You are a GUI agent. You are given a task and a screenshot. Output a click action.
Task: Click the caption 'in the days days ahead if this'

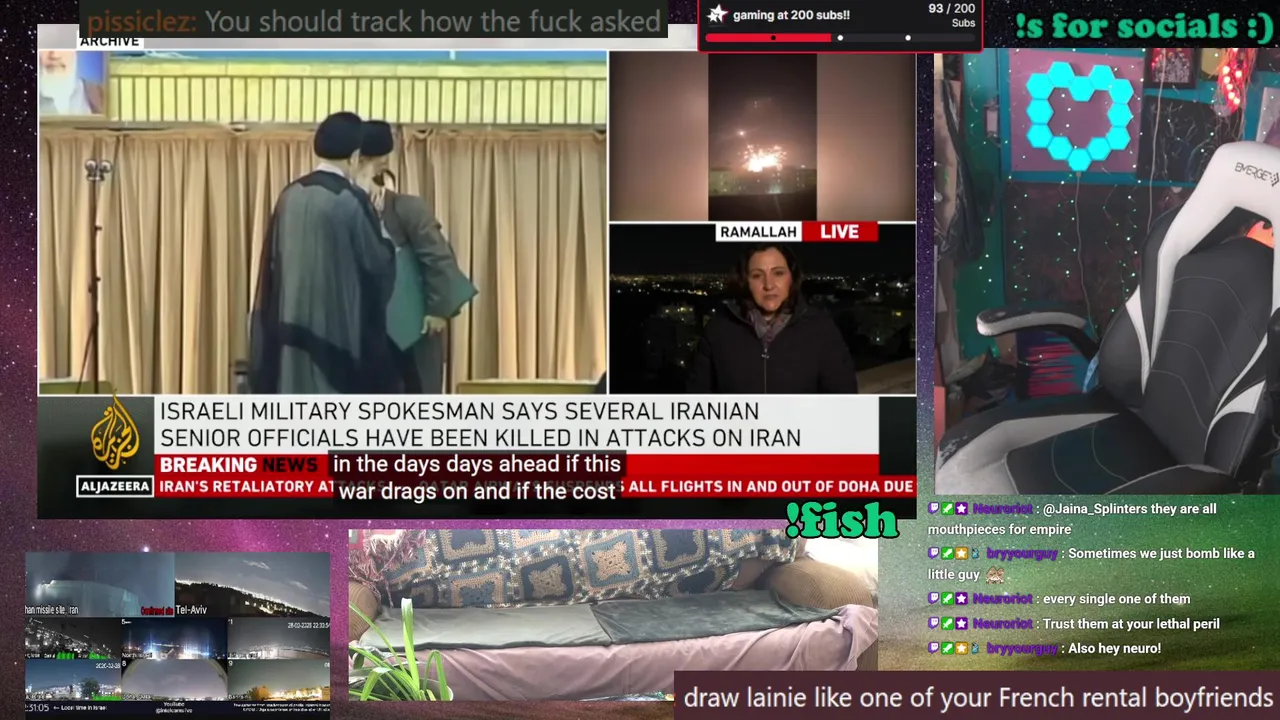click(476, 464)
